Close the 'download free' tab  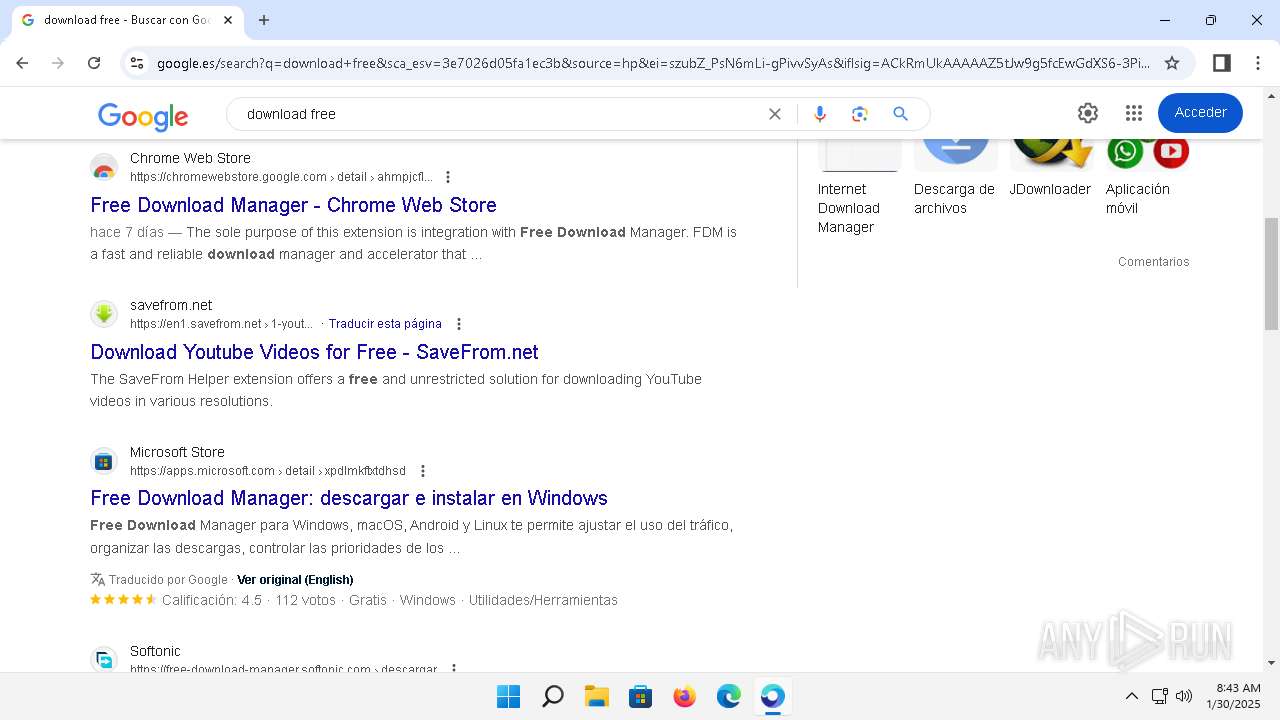point(229,20)
